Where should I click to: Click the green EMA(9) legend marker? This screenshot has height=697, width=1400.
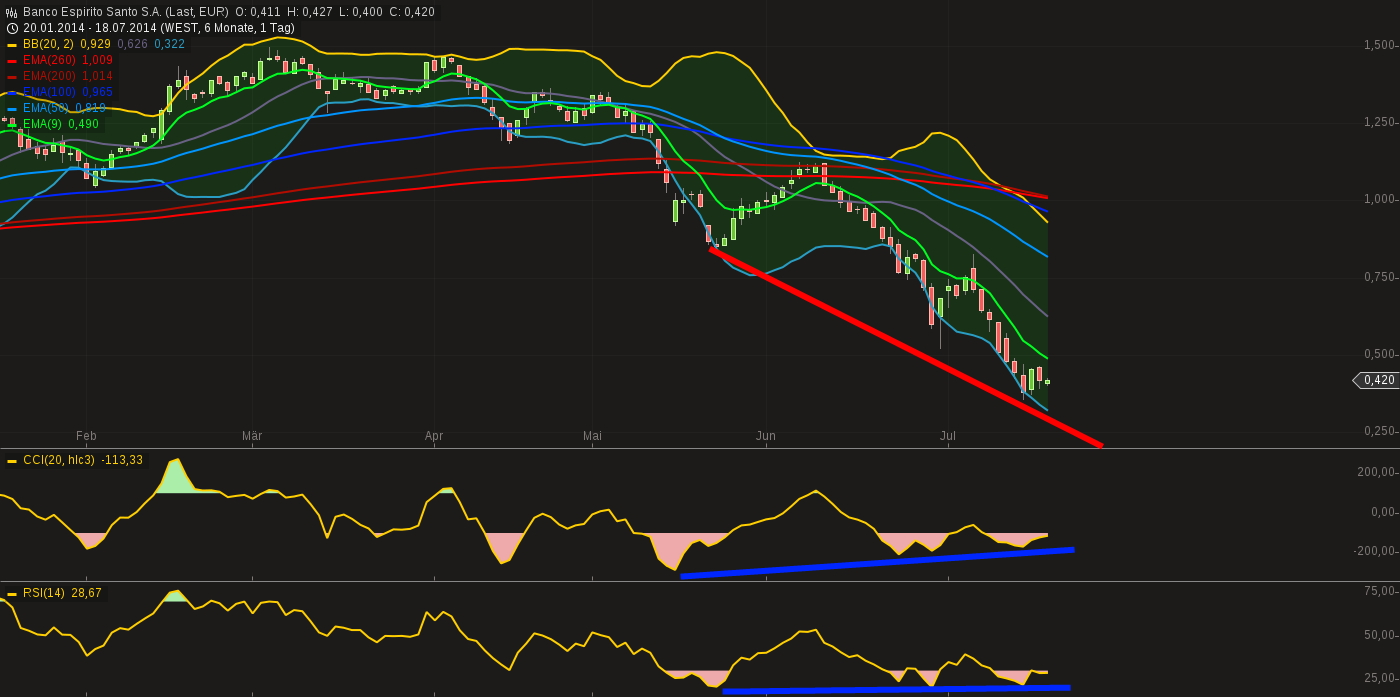(12, 125)
